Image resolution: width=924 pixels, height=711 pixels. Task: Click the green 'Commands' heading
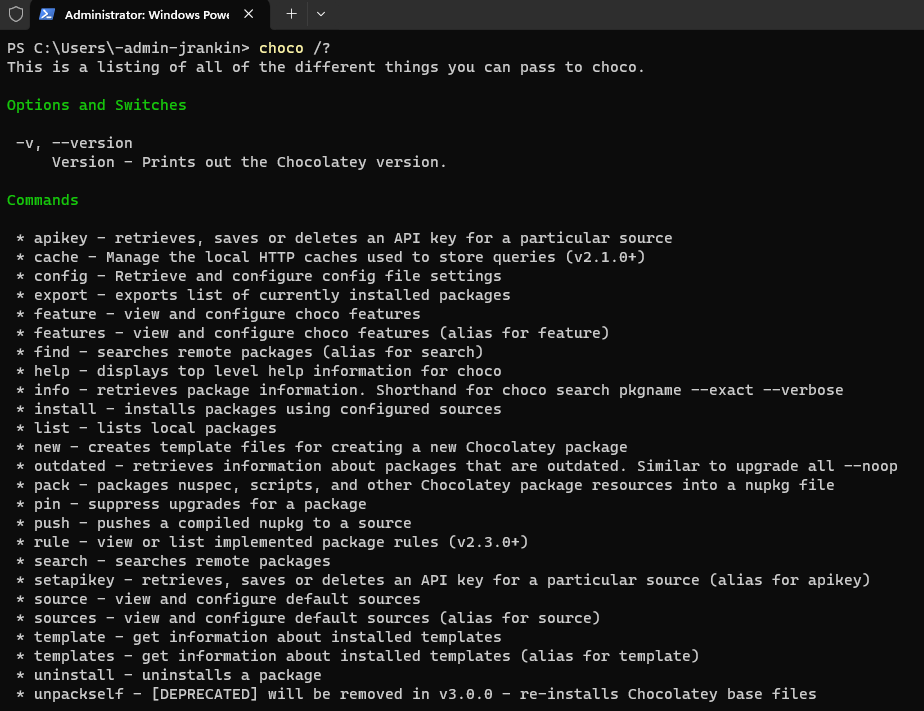pos(43,200)
